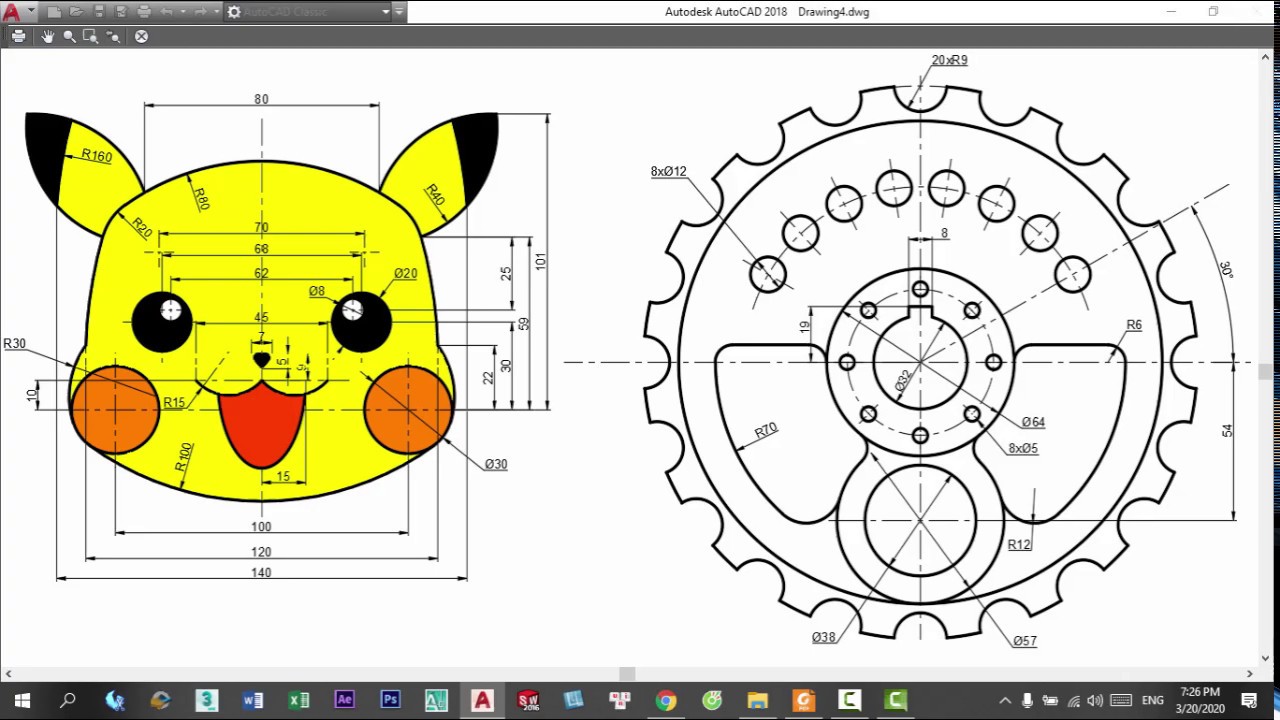The height and width of the screenshot is (720, 1280).
Task: Open Google Chrome from the taskbar
Action: coord(666,700)
